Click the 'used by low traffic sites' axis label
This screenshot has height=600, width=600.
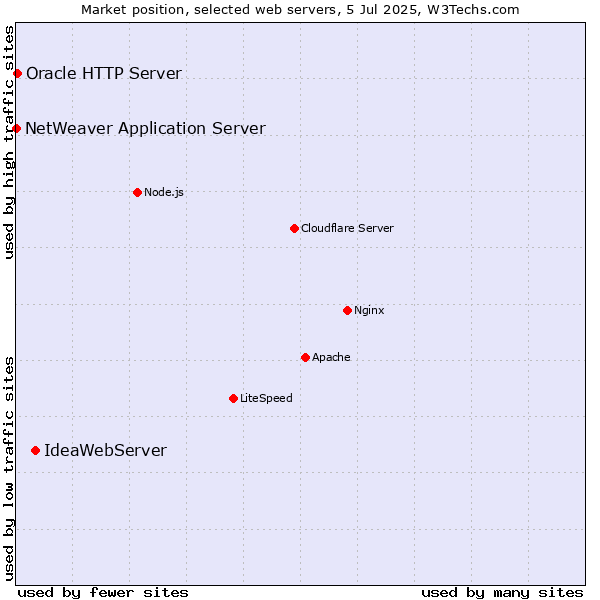pos(9,469)
